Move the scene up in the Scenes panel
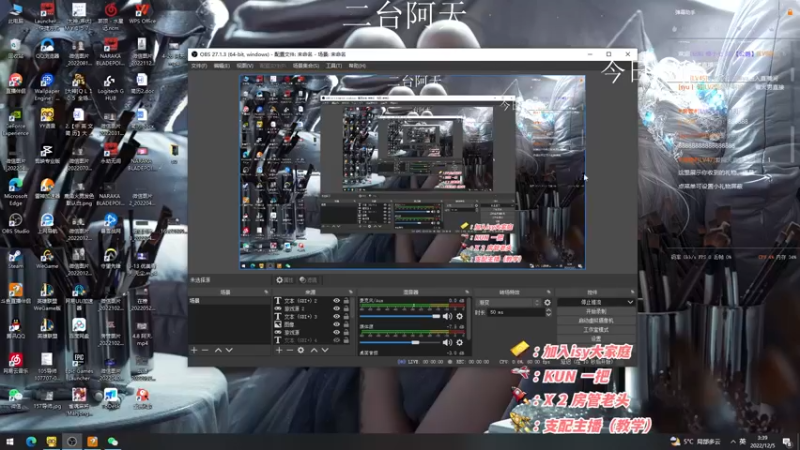The height and width of the screenshot is (450, 800). click(218, 351)
